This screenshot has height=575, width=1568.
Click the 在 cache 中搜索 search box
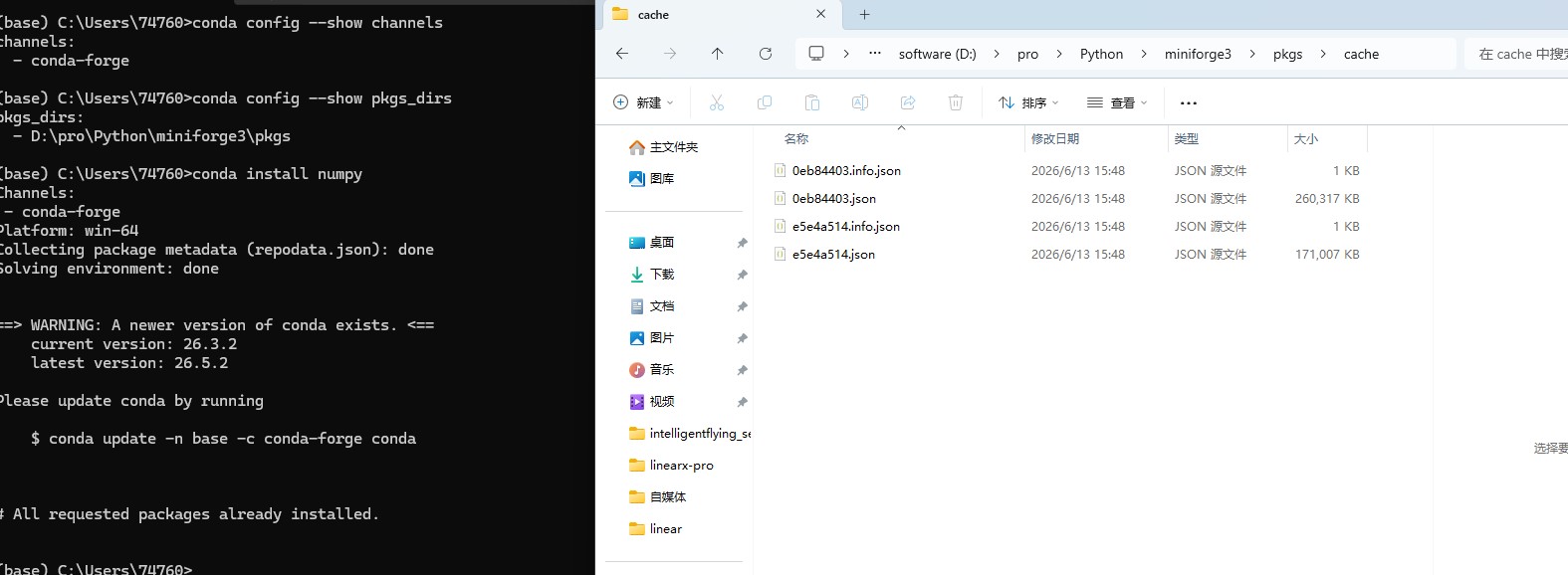(1516, 54)
